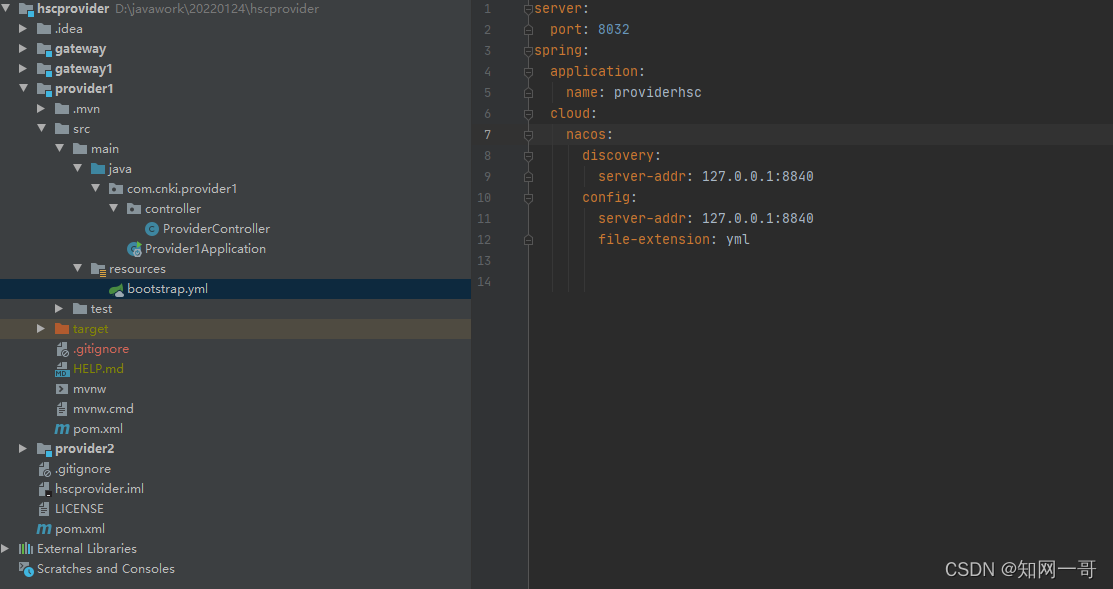The height and width of the screenshot is (589, 1113).
Task: Click the provider1 pom.xml Maven icon
Action: click(62, 429)
